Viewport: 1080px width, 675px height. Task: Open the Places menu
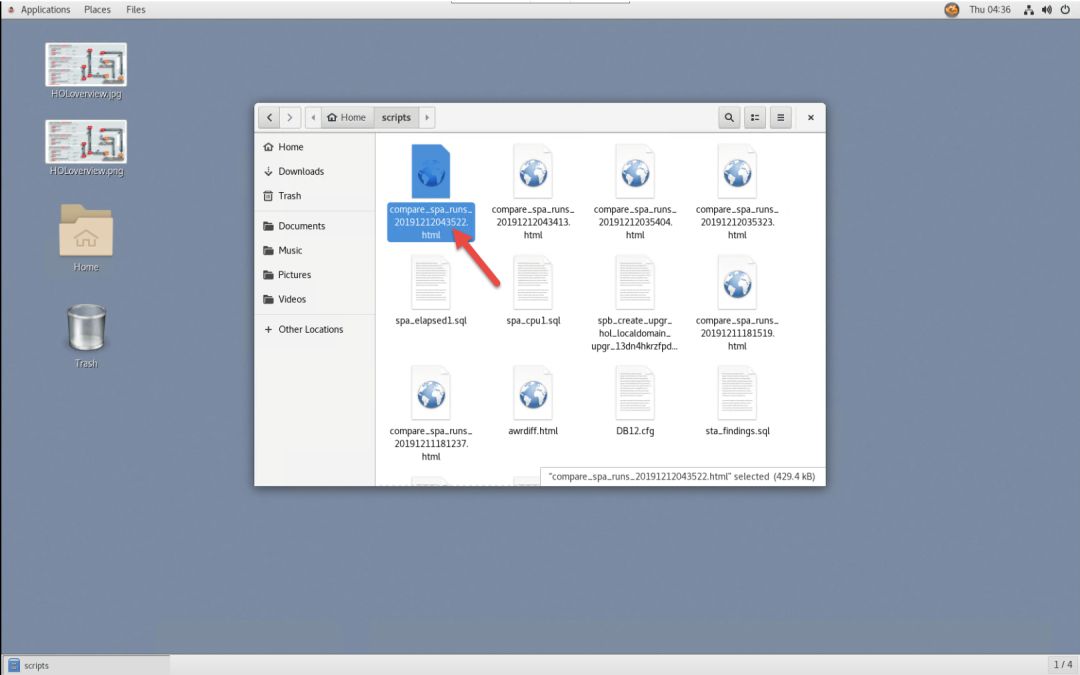(x=97, y=10)
